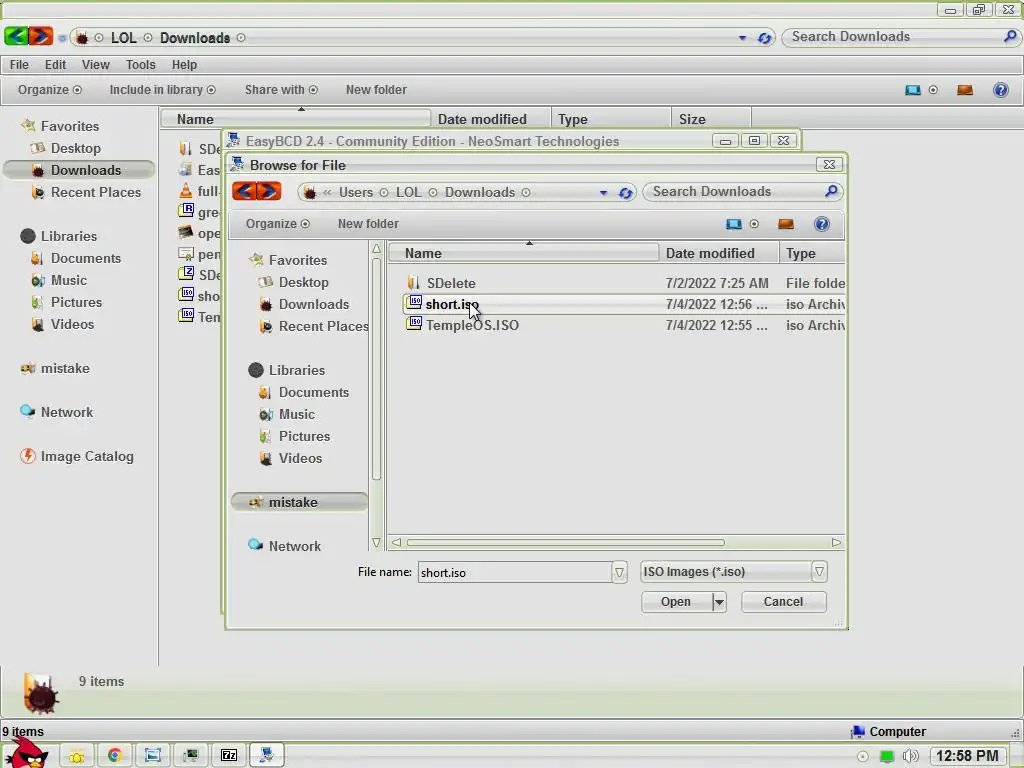Click the back arrow in Browse for File dialog
This screenshot has height=768, width=1024.
244,191
